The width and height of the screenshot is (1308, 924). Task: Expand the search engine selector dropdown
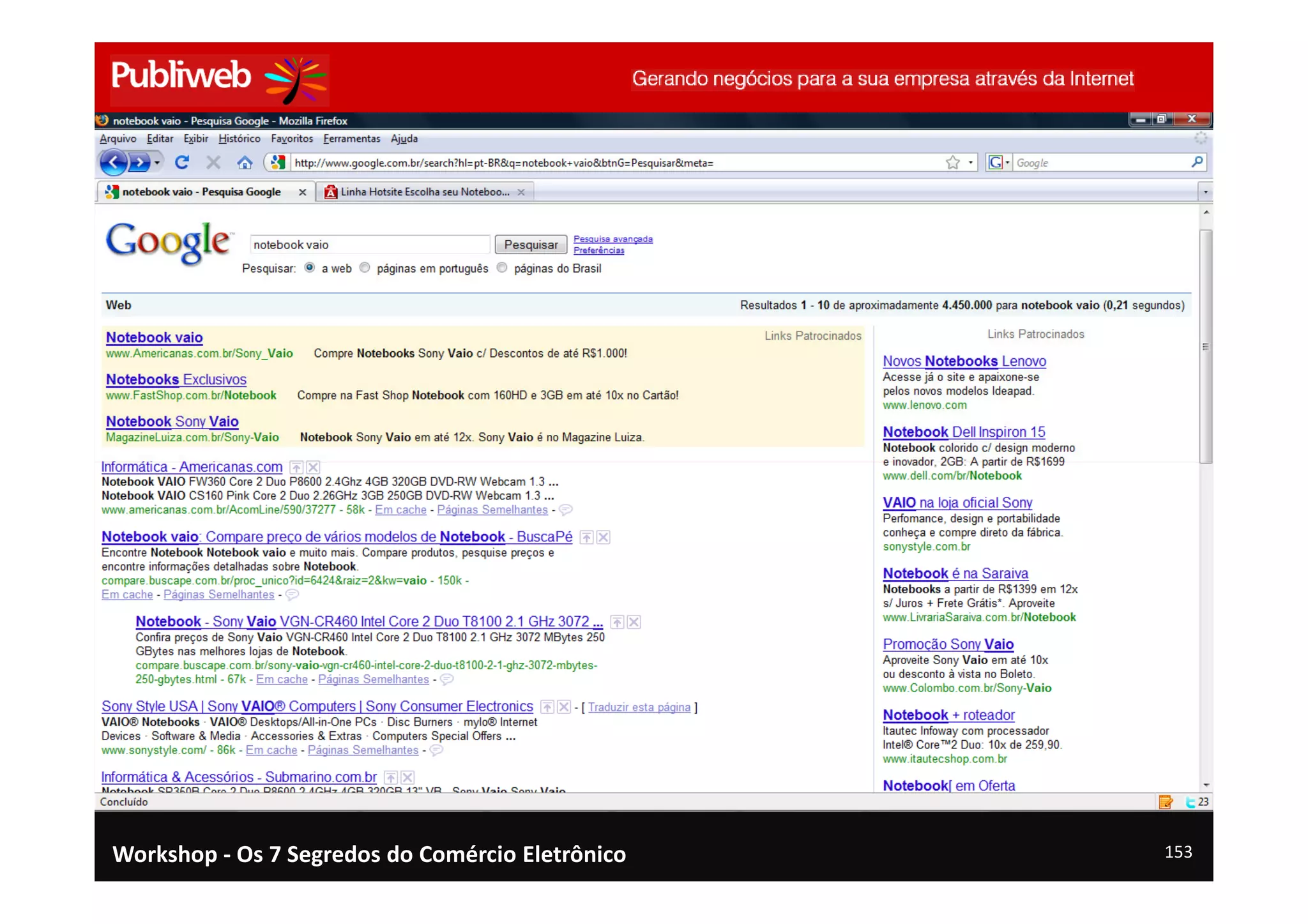(1008, 163)
